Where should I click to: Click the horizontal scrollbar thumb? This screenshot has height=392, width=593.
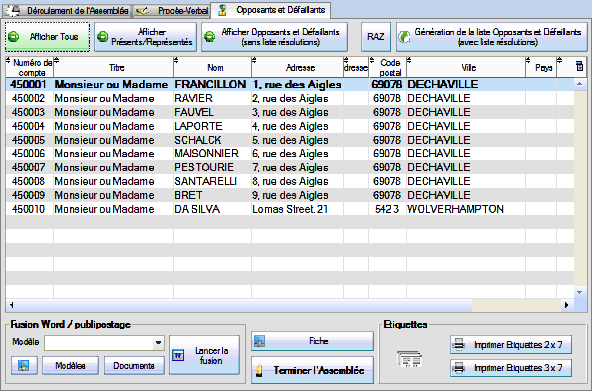244,305
